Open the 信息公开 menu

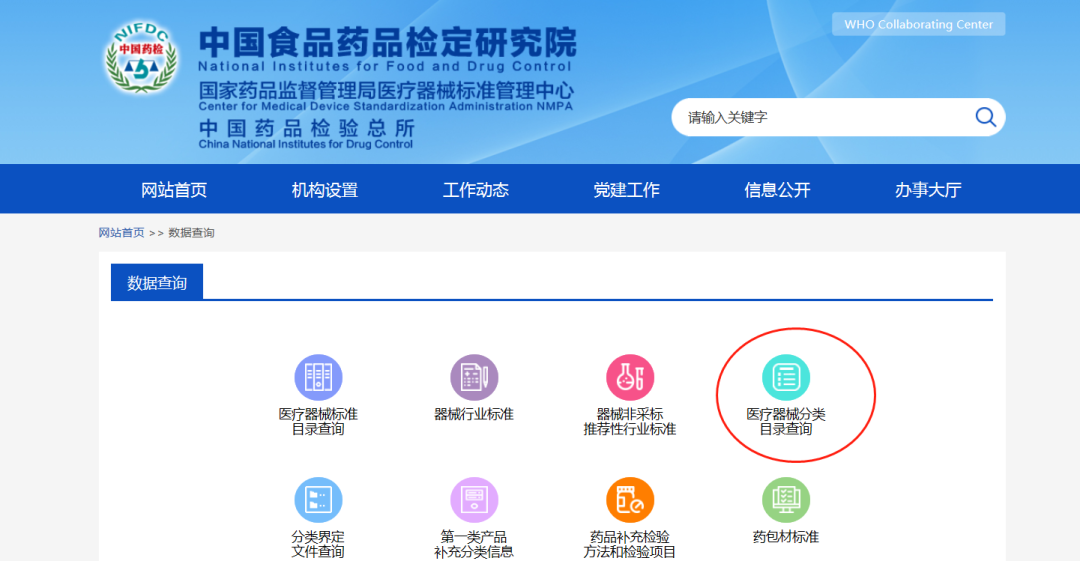(x=777, y=190)
